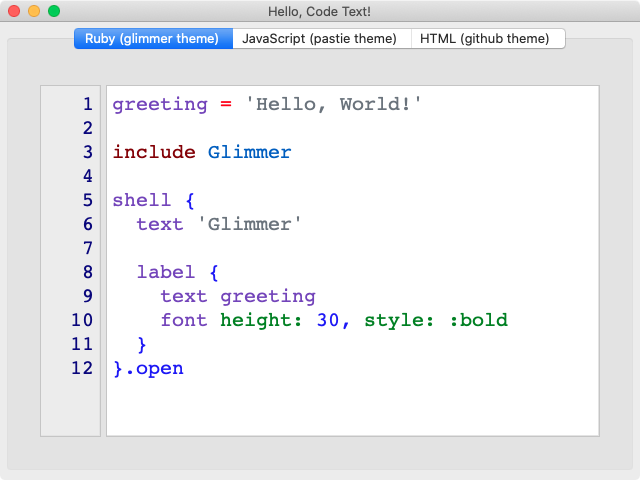
Task: Click line number 8 in the gutter
Action: click(x=88, y=272)
